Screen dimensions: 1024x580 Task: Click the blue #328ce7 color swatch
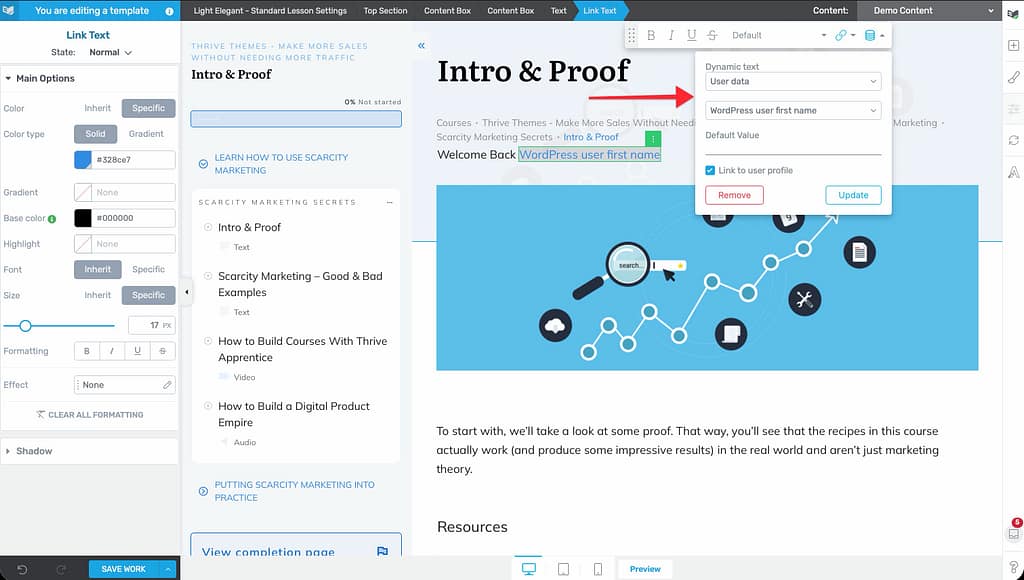[83, 160]
